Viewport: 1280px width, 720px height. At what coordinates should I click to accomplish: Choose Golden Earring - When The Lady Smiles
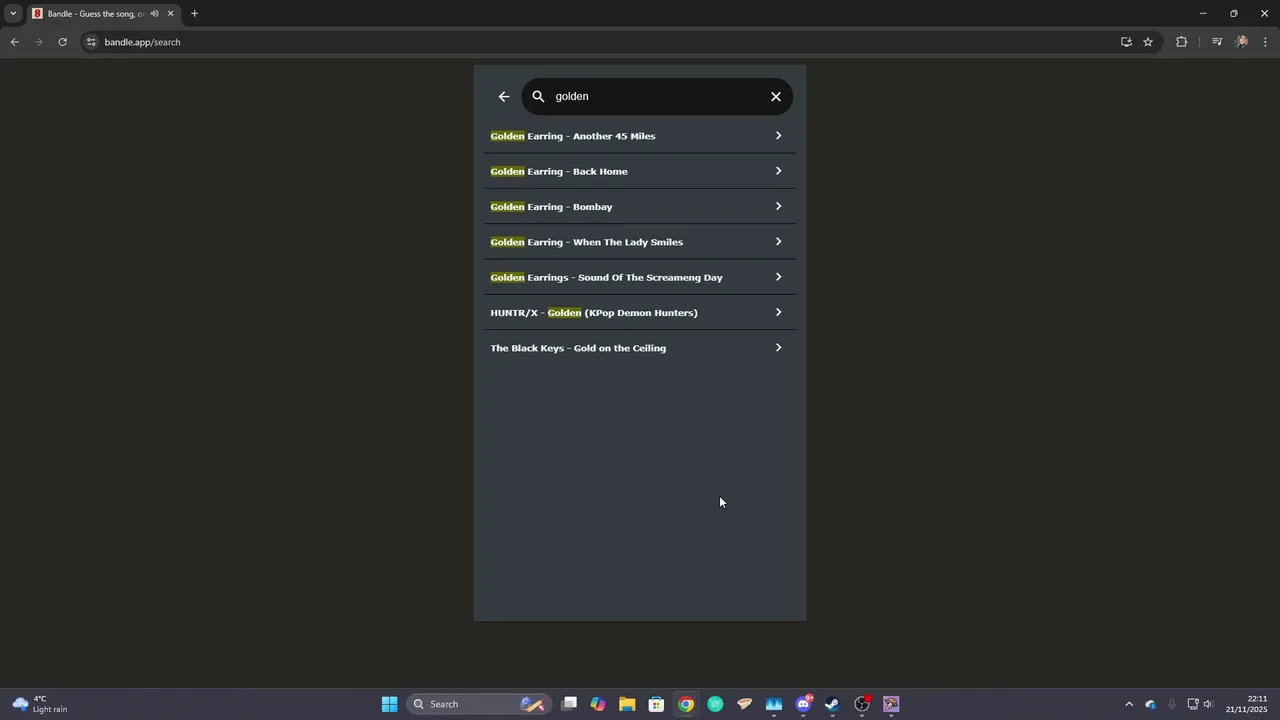click(640, 242)
